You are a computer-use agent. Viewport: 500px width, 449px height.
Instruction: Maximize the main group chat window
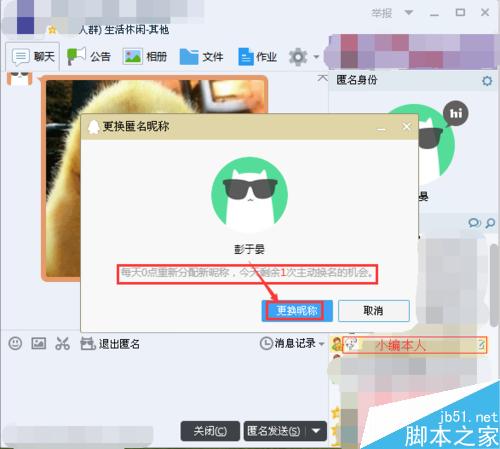pyautogui.click(x=460, y=13)
